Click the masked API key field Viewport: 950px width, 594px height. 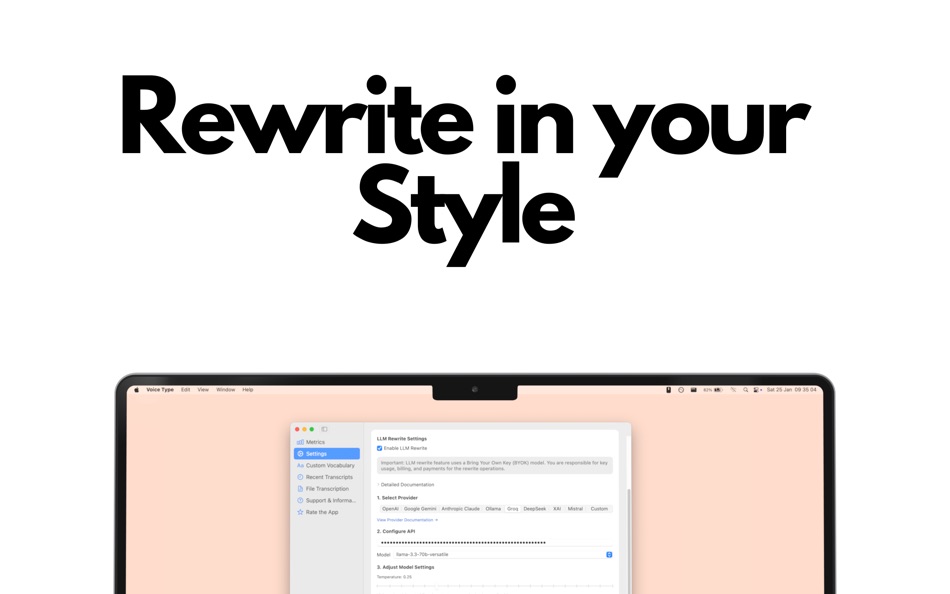coord(494,543)
